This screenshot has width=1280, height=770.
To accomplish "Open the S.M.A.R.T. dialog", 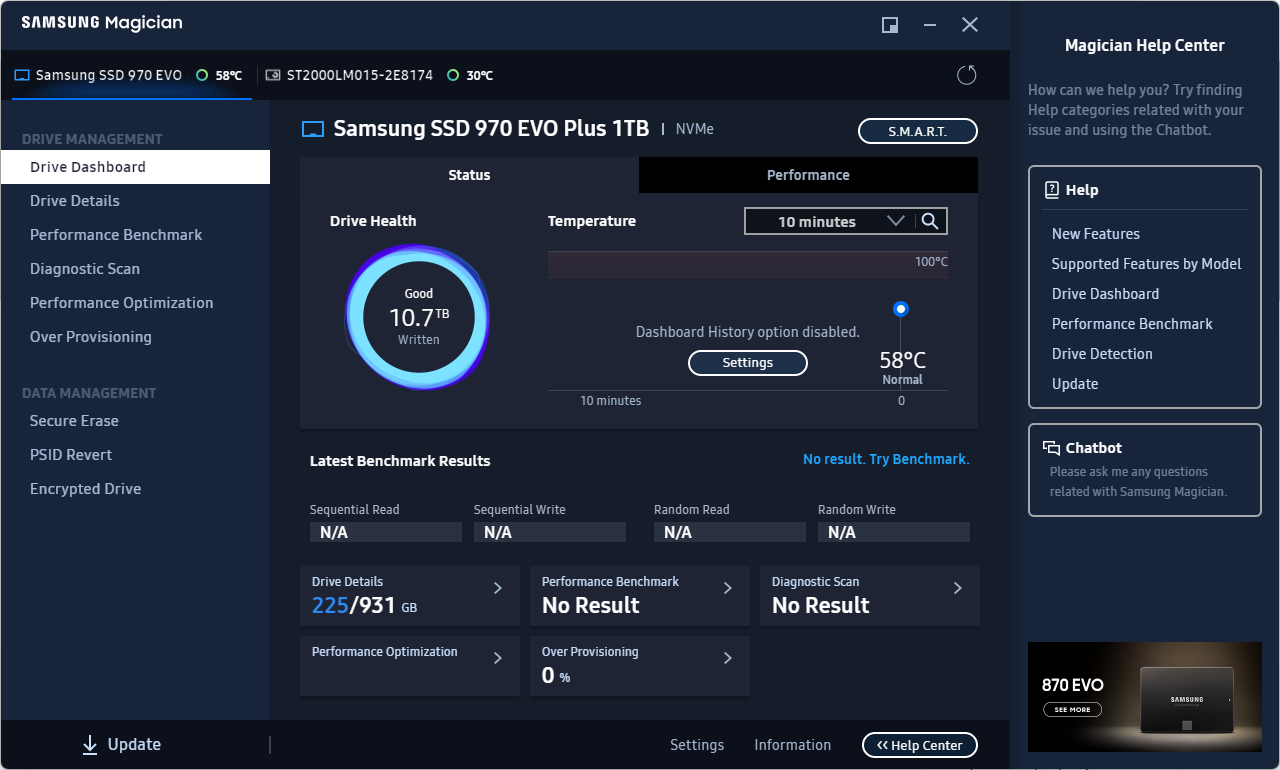I will (917, 130).
